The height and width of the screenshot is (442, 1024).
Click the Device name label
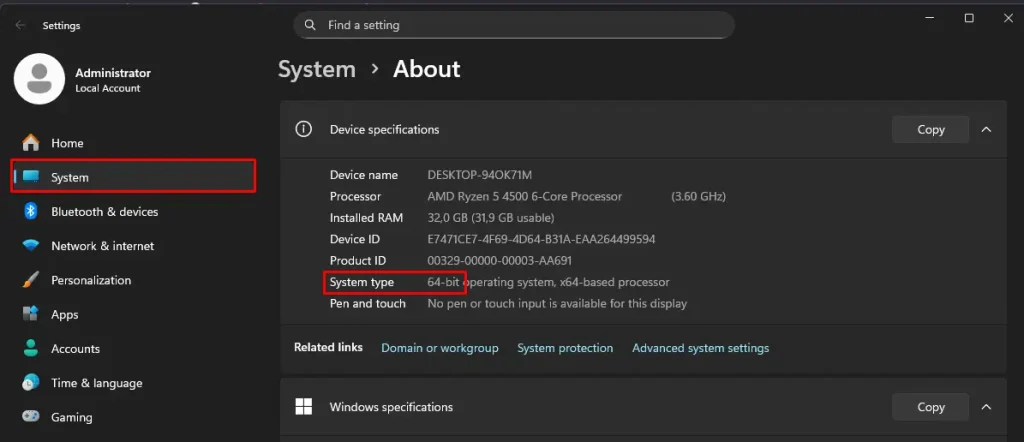tap(364, 175)
